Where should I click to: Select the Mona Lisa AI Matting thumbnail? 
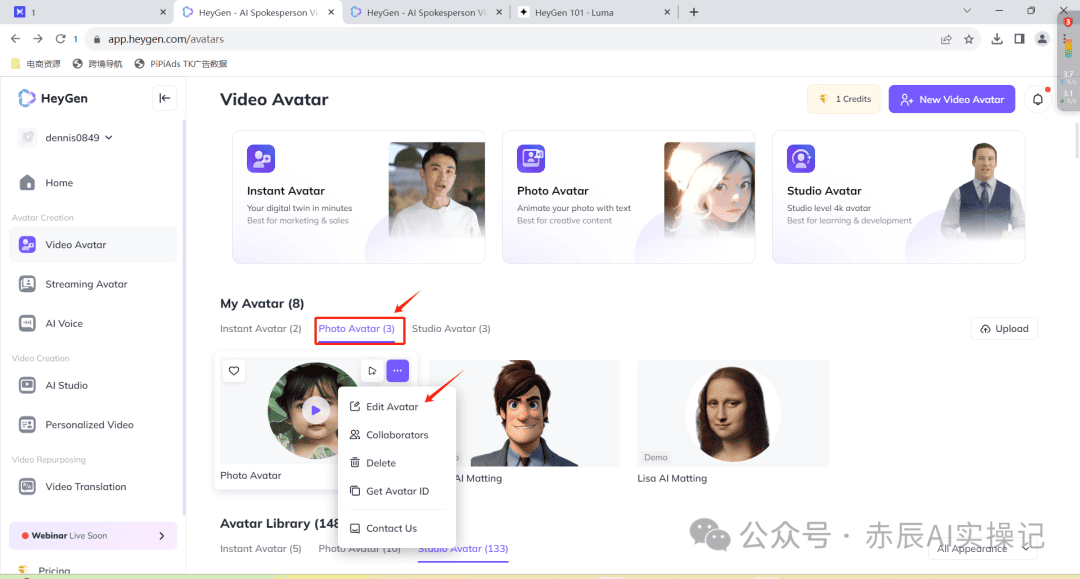point(732,413)
